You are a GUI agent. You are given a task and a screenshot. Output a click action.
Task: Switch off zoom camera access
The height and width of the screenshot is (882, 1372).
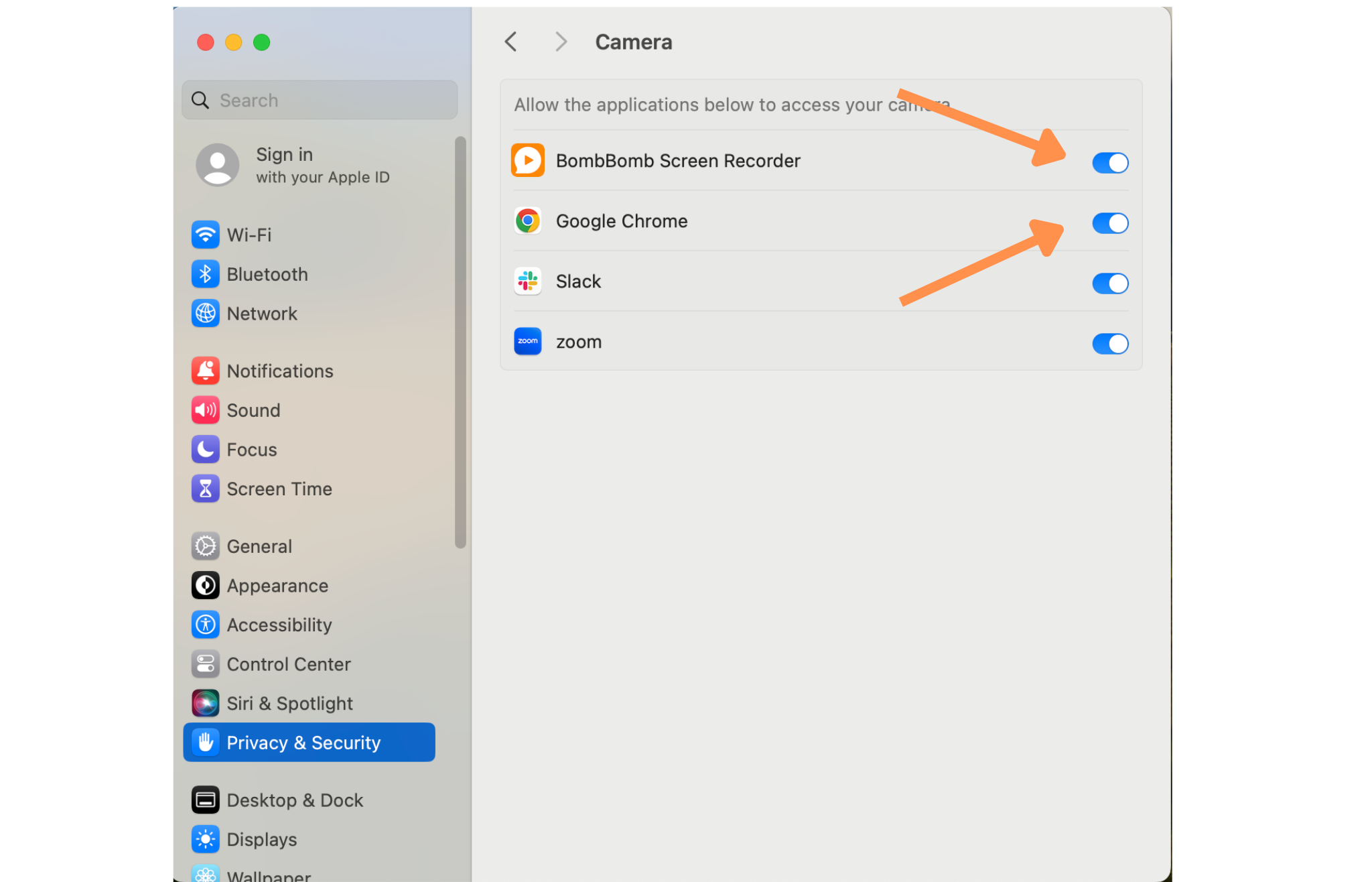click(x=1110, y=344)
